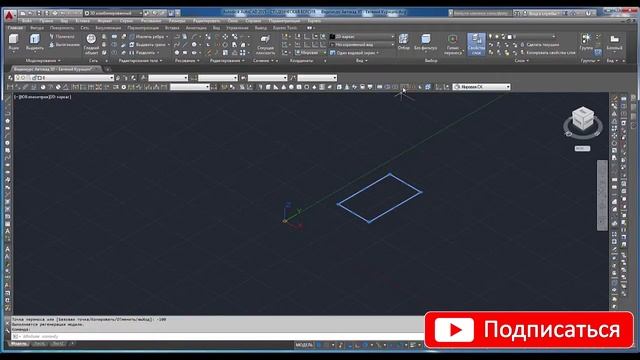Open the Свойства слоя layer properties
640x360 pixels.
pos(476,44)
